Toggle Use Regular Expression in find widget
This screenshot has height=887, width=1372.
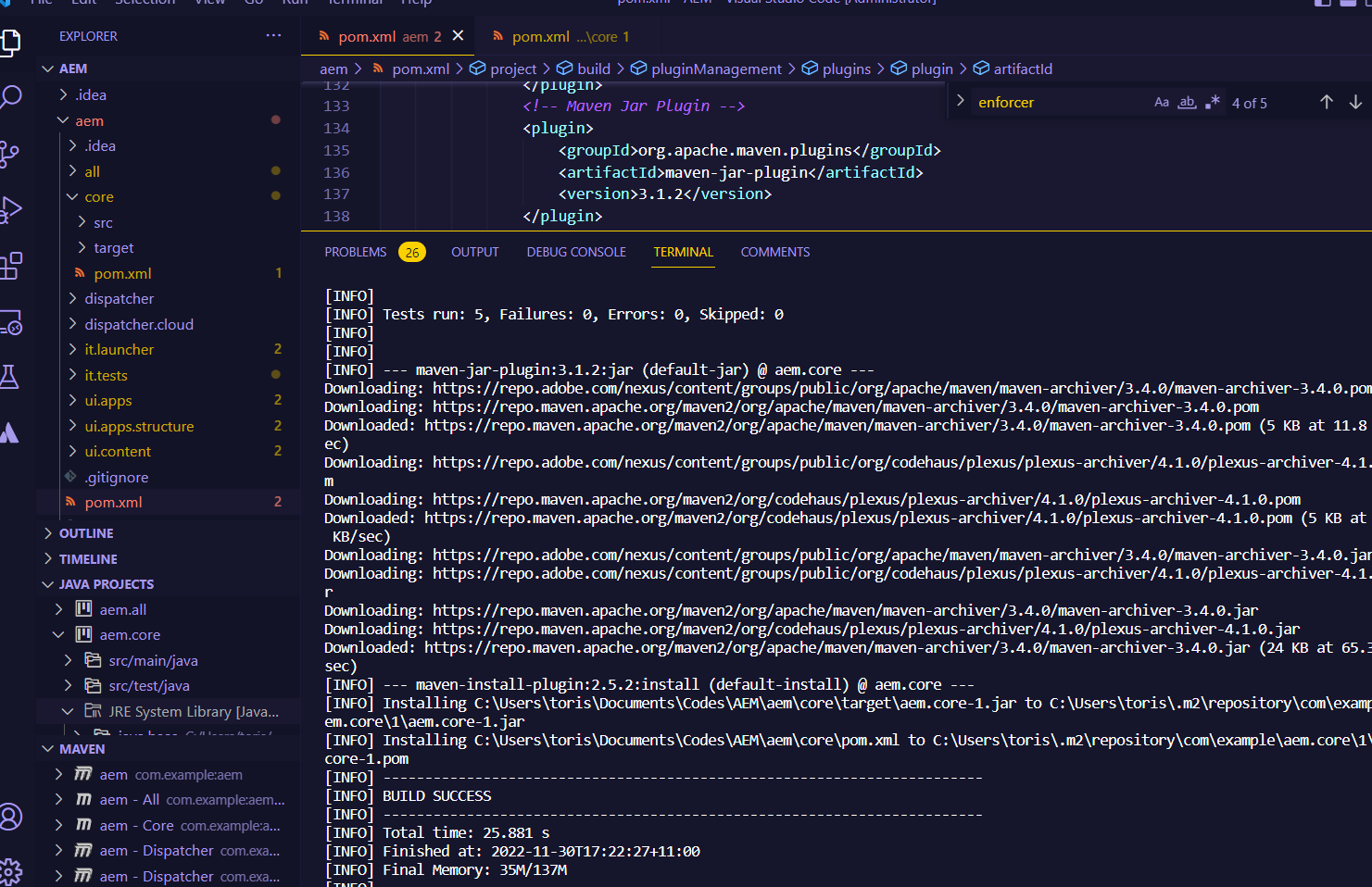coord(1212,103)
